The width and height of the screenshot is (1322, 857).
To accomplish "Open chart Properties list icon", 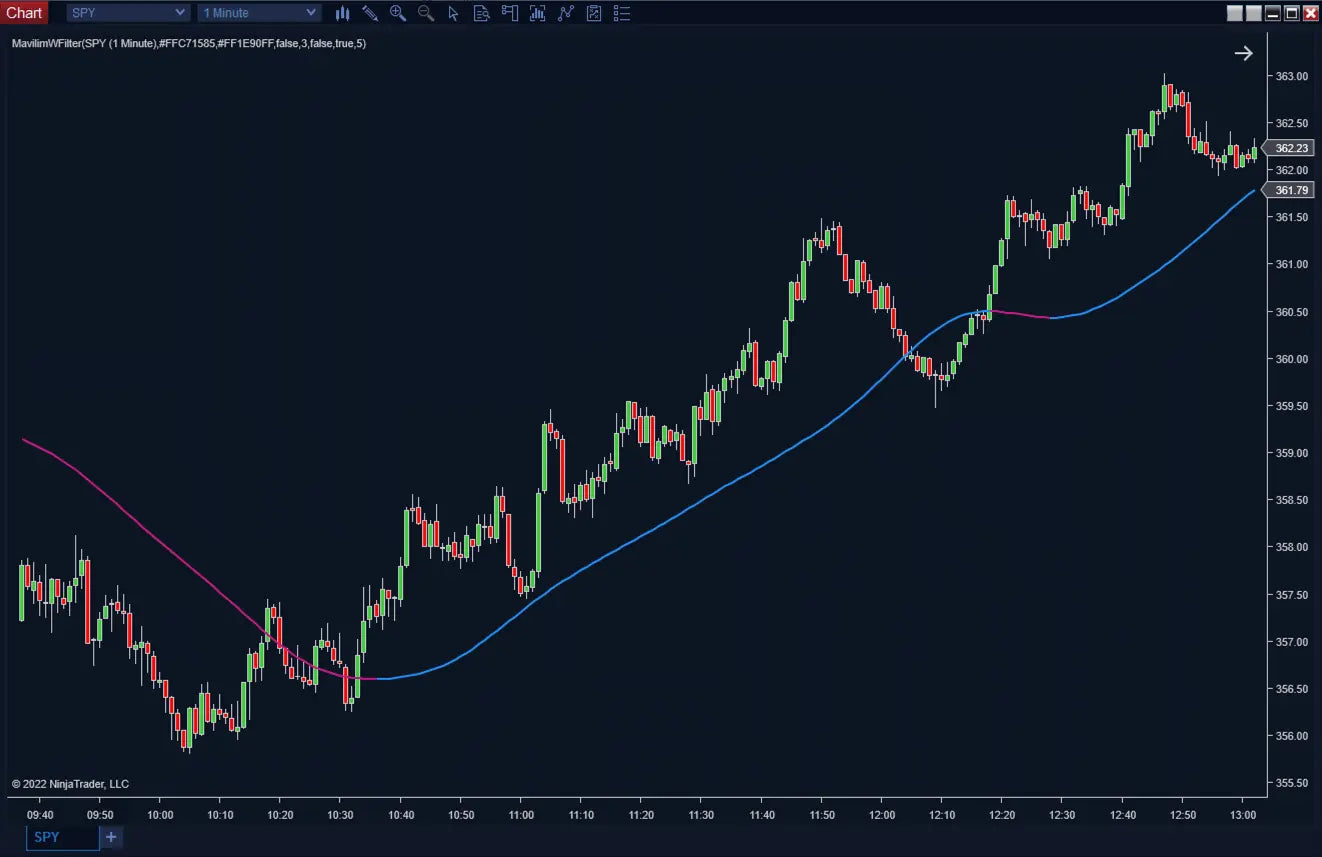I will 622,13.
